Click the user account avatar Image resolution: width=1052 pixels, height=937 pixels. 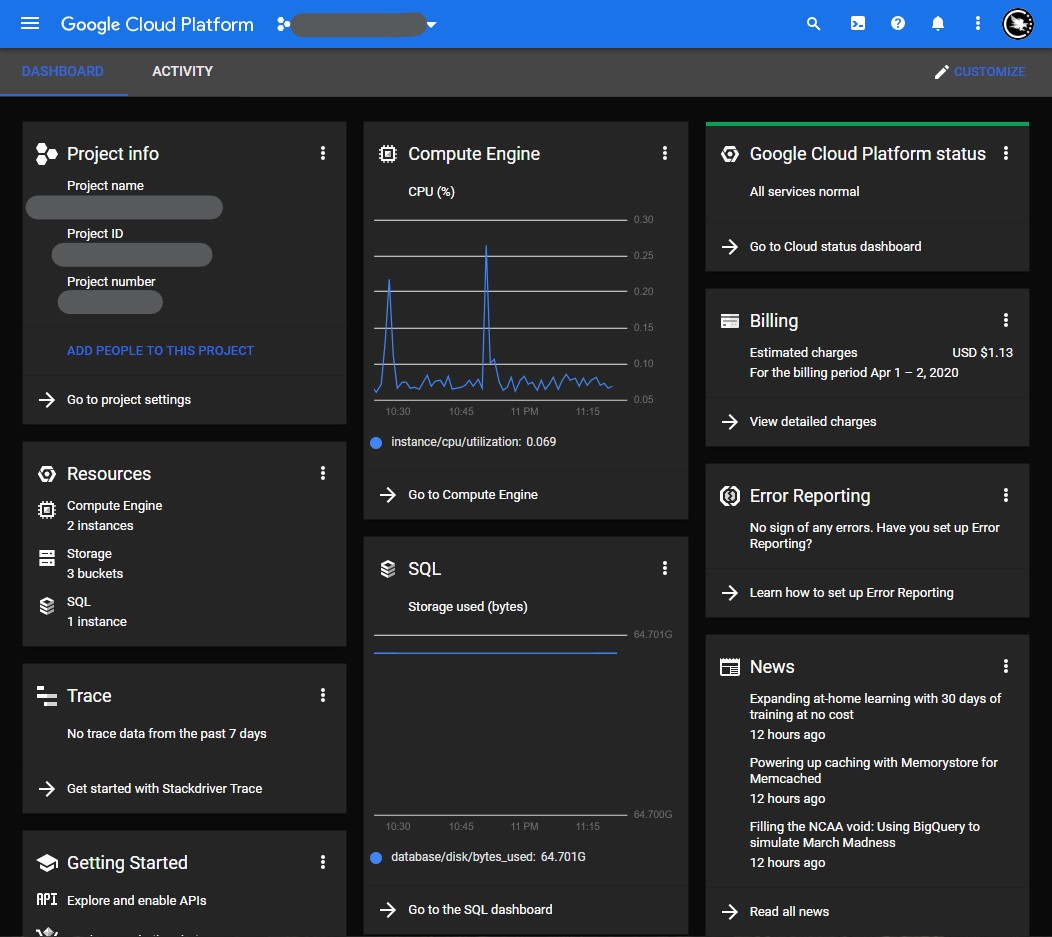pos(1018,24)
